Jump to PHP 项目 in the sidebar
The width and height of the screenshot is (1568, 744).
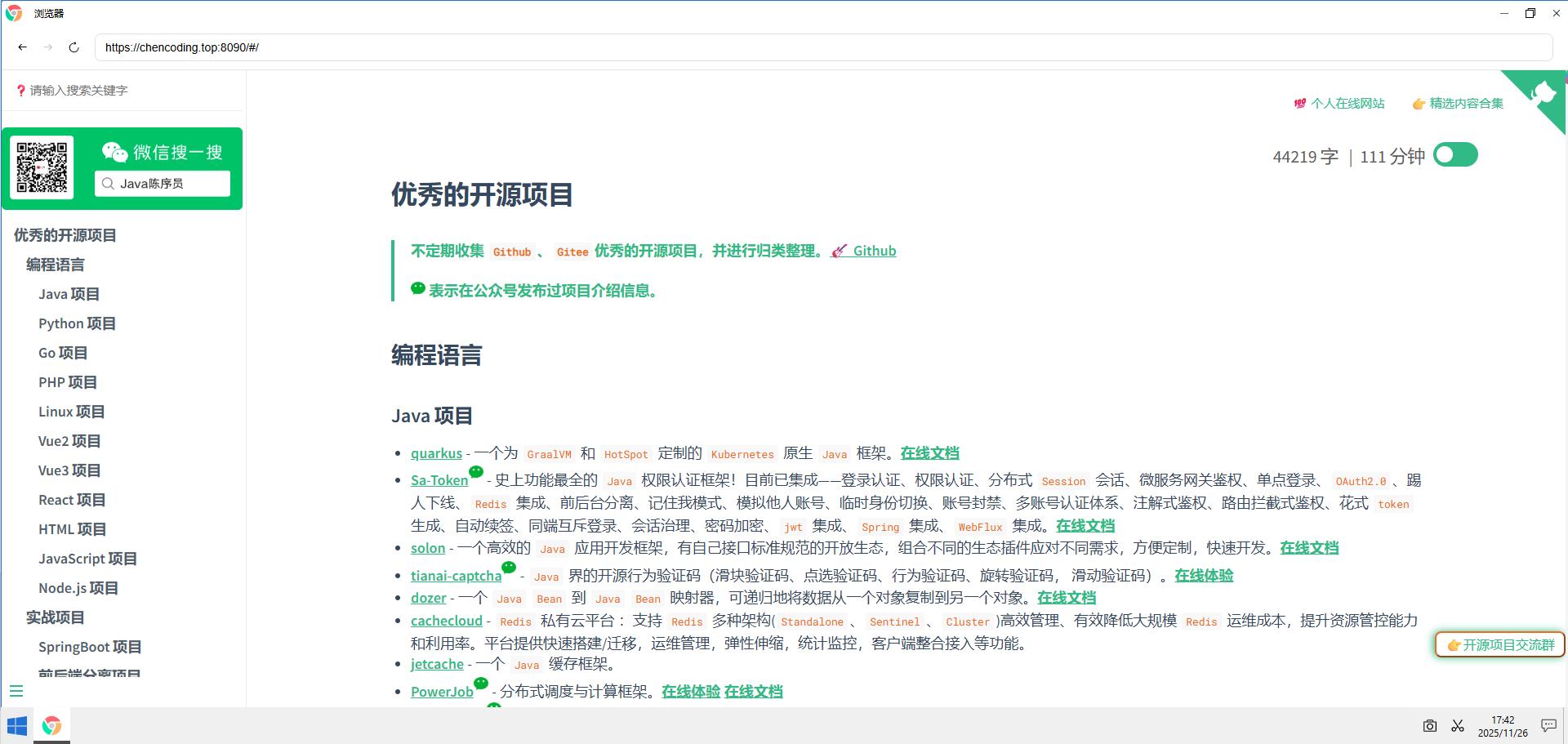click(x=68, y=382)
